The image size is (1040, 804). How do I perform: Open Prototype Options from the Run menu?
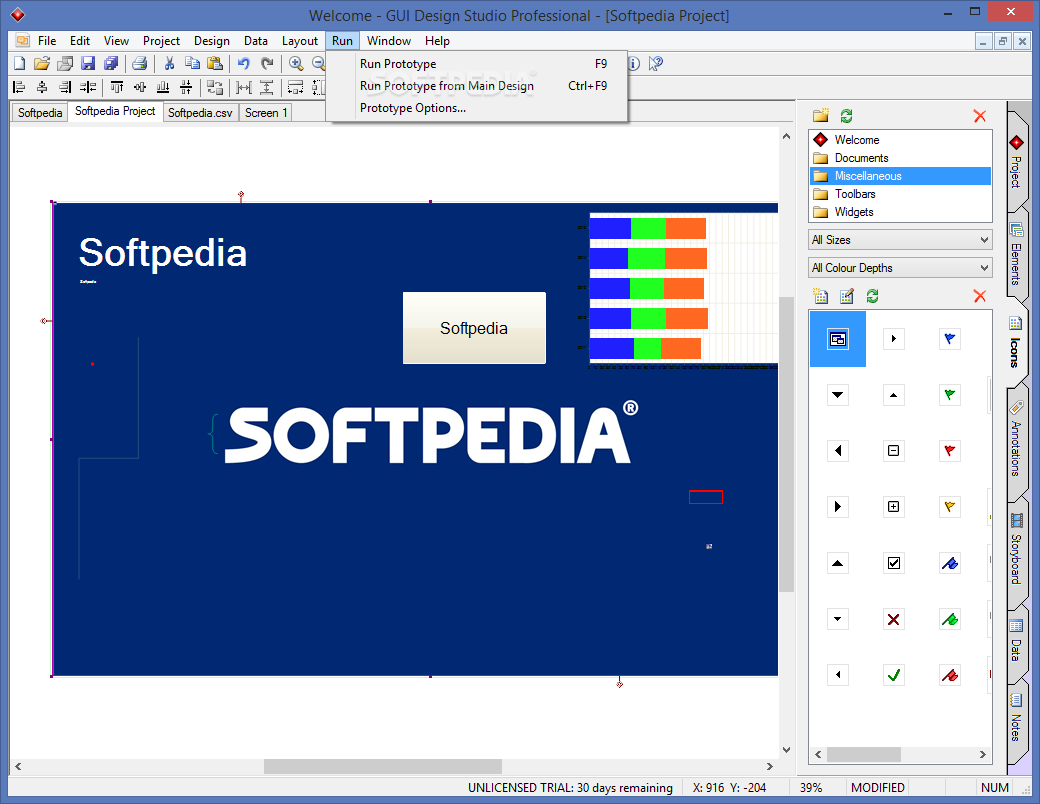pos(412,108)
